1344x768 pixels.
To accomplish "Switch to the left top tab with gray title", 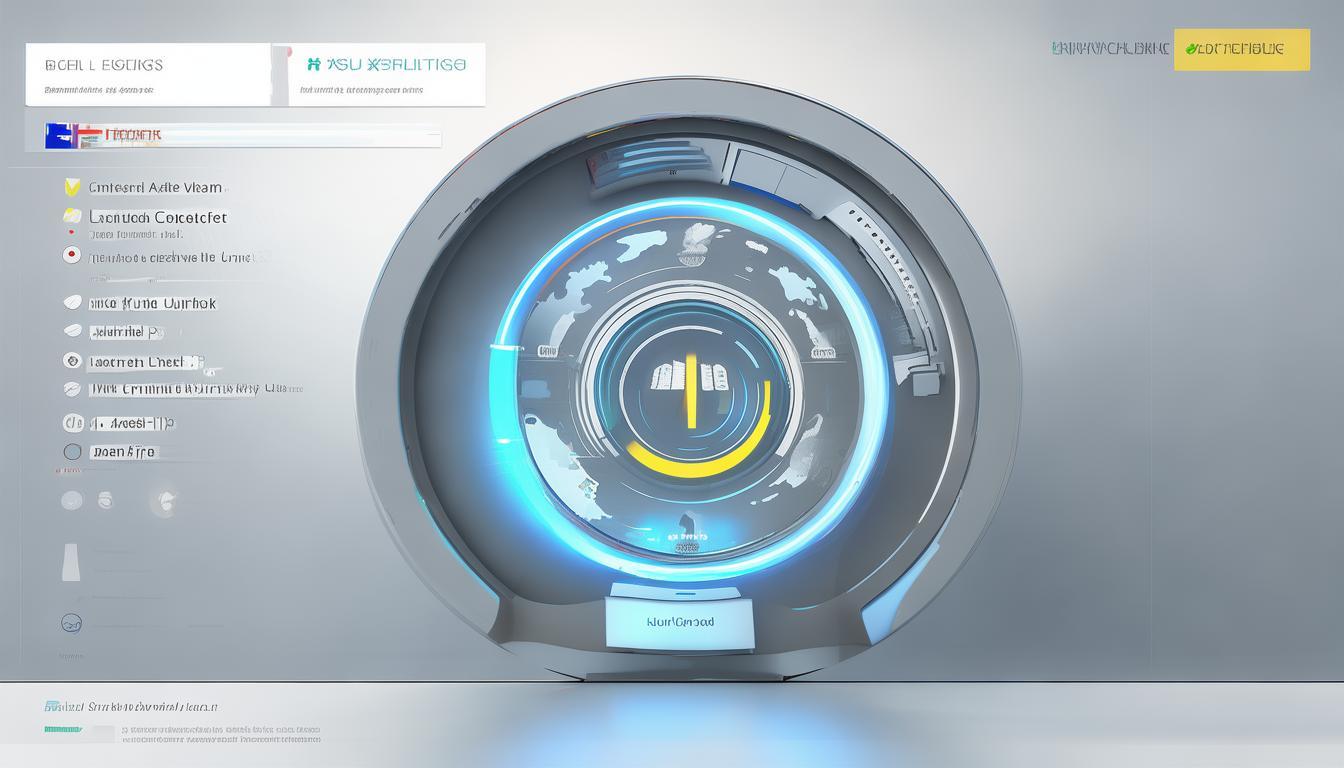I will click(148, 74).
